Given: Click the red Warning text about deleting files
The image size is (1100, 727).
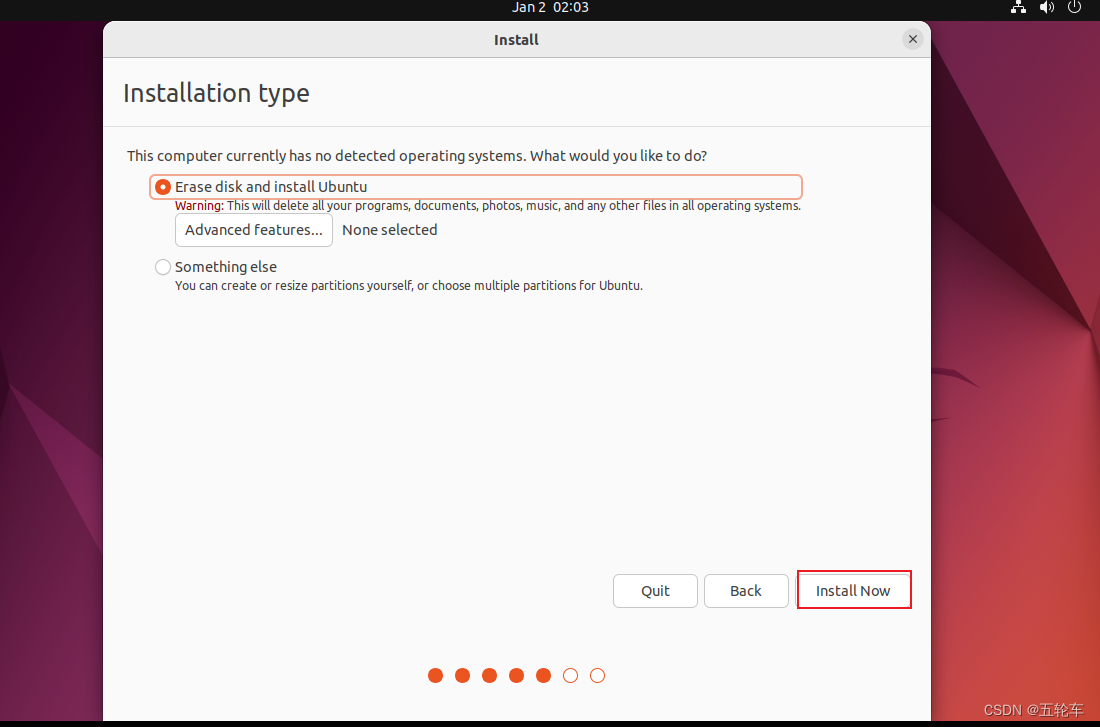Looking at the screenshot, I should pyautogui.click(x=488, y=206).
